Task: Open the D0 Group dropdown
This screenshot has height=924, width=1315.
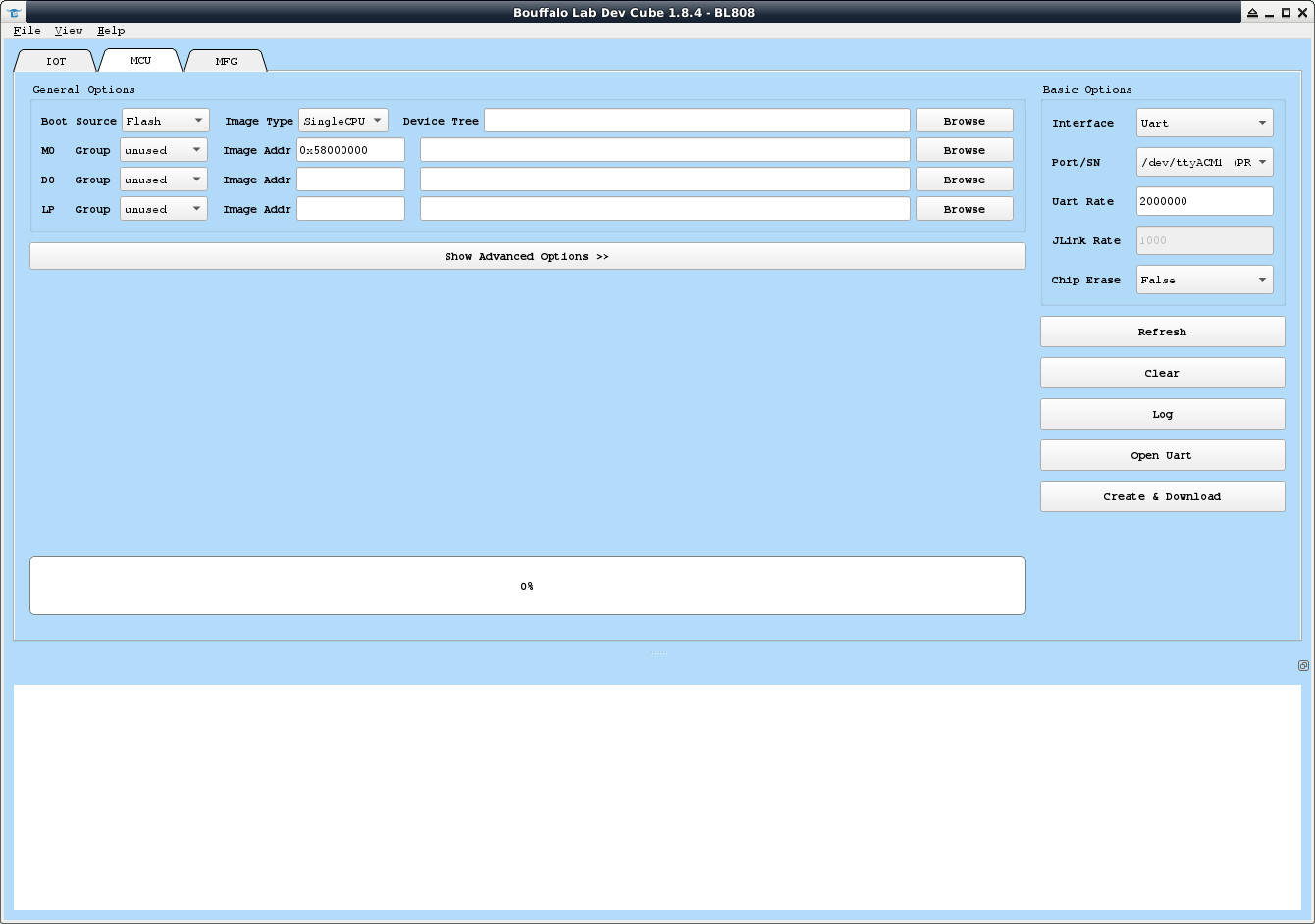Action: 164,180
